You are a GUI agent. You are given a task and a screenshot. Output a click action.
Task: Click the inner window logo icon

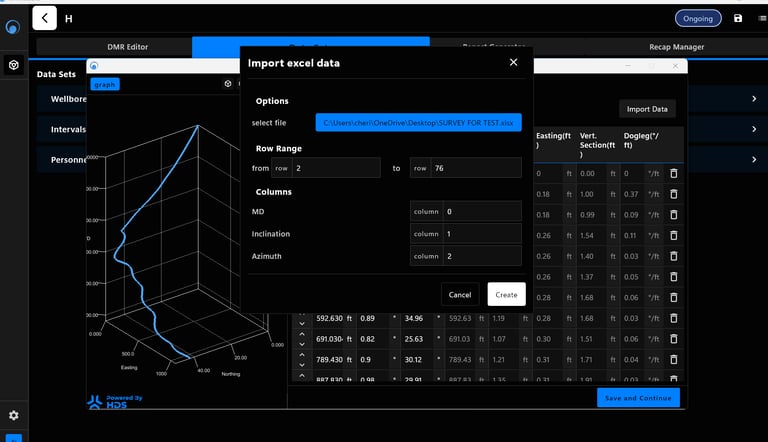click(x=94, y=66)
